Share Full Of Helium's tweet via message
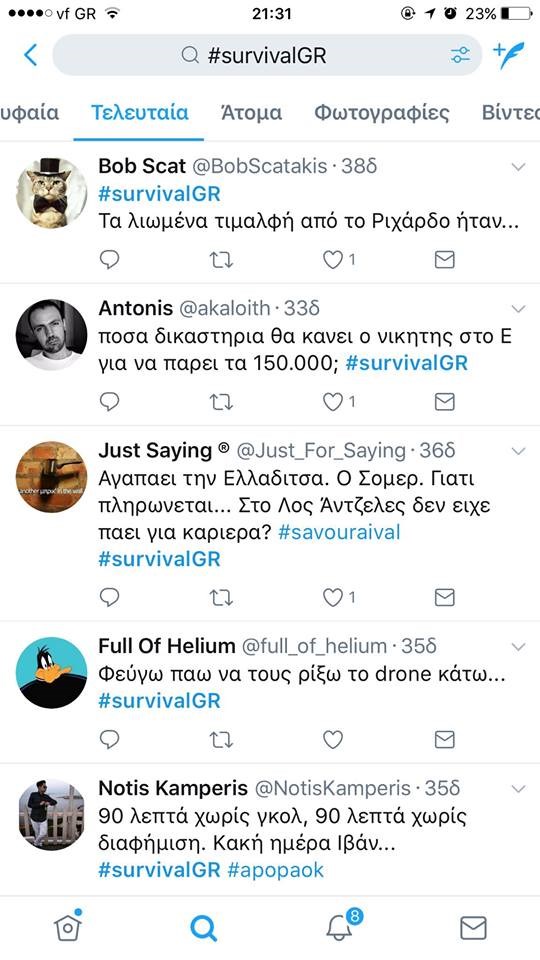The image size is (540, 960). [444, 740]
